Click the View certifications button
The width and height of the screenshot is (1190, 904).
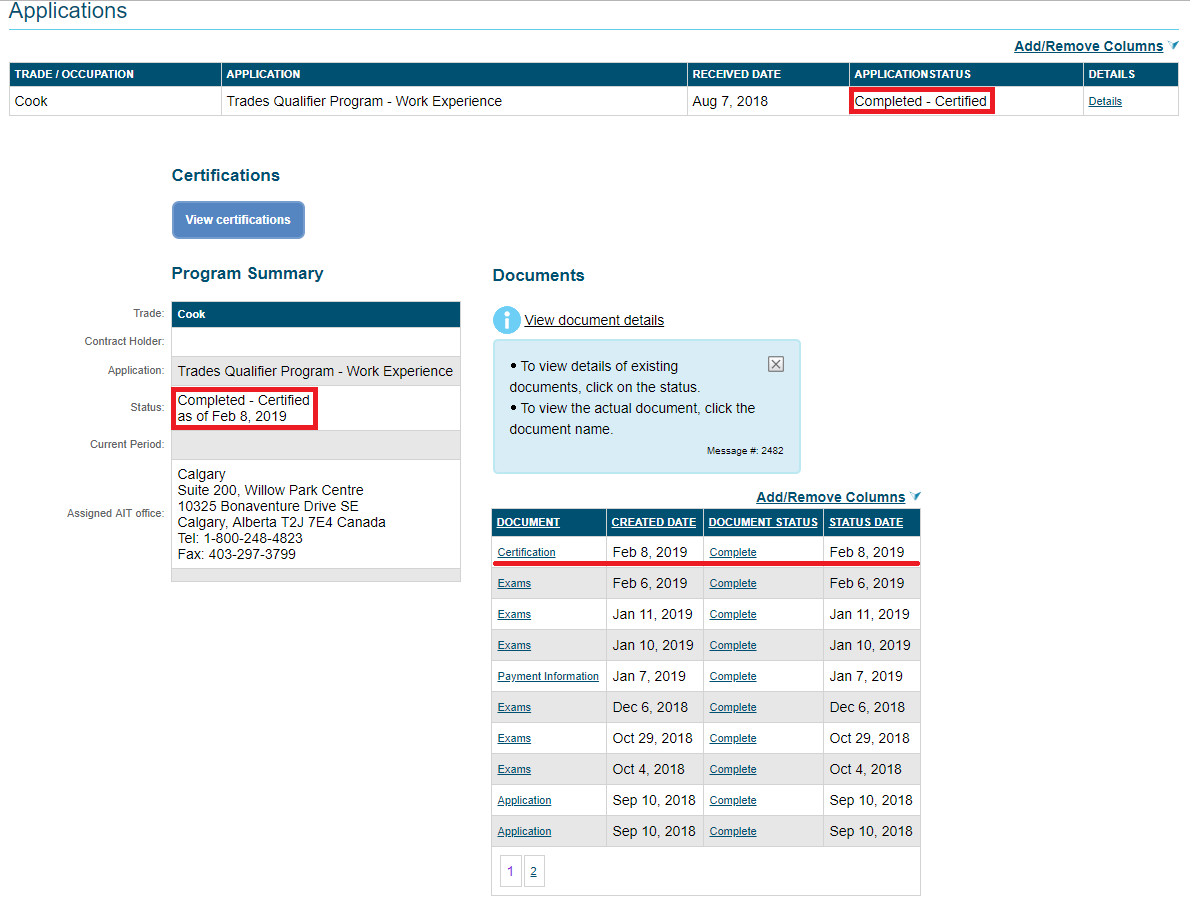(x=238, y=220)
